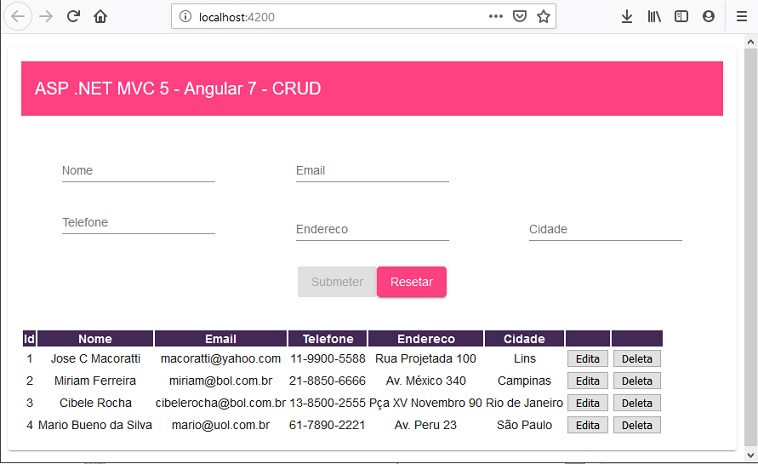Click the Id column header

pyautogui.click(x=29, y=339)
